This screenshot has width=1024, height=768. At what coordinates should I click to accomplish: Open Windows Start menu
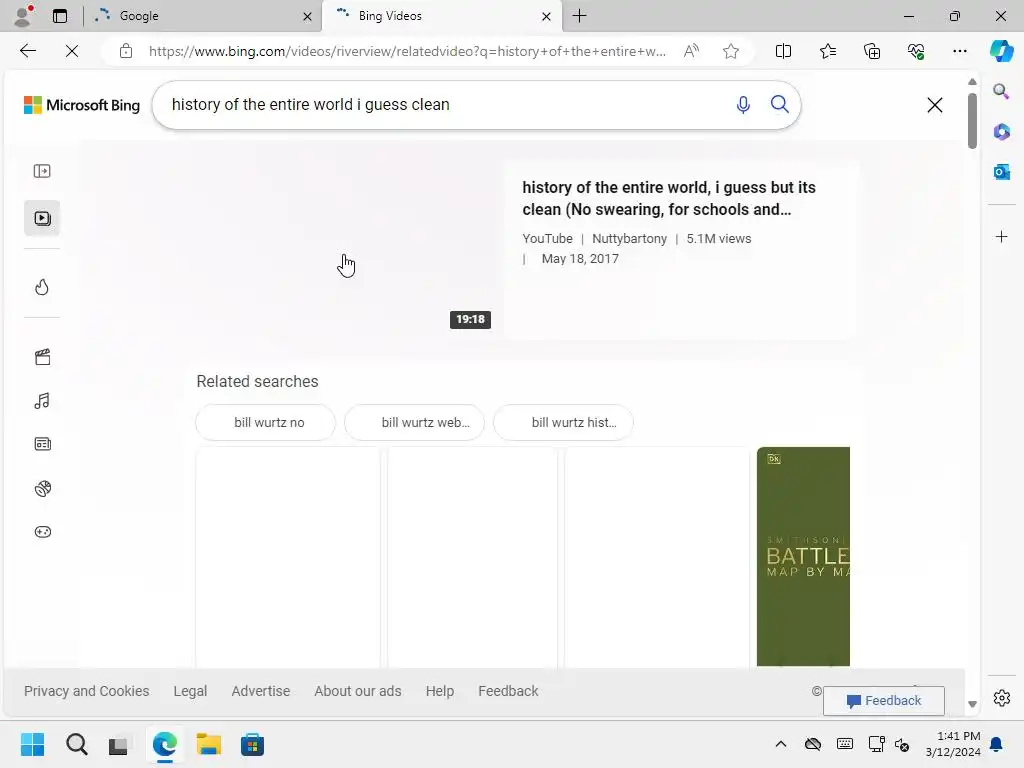coord(32,744)
